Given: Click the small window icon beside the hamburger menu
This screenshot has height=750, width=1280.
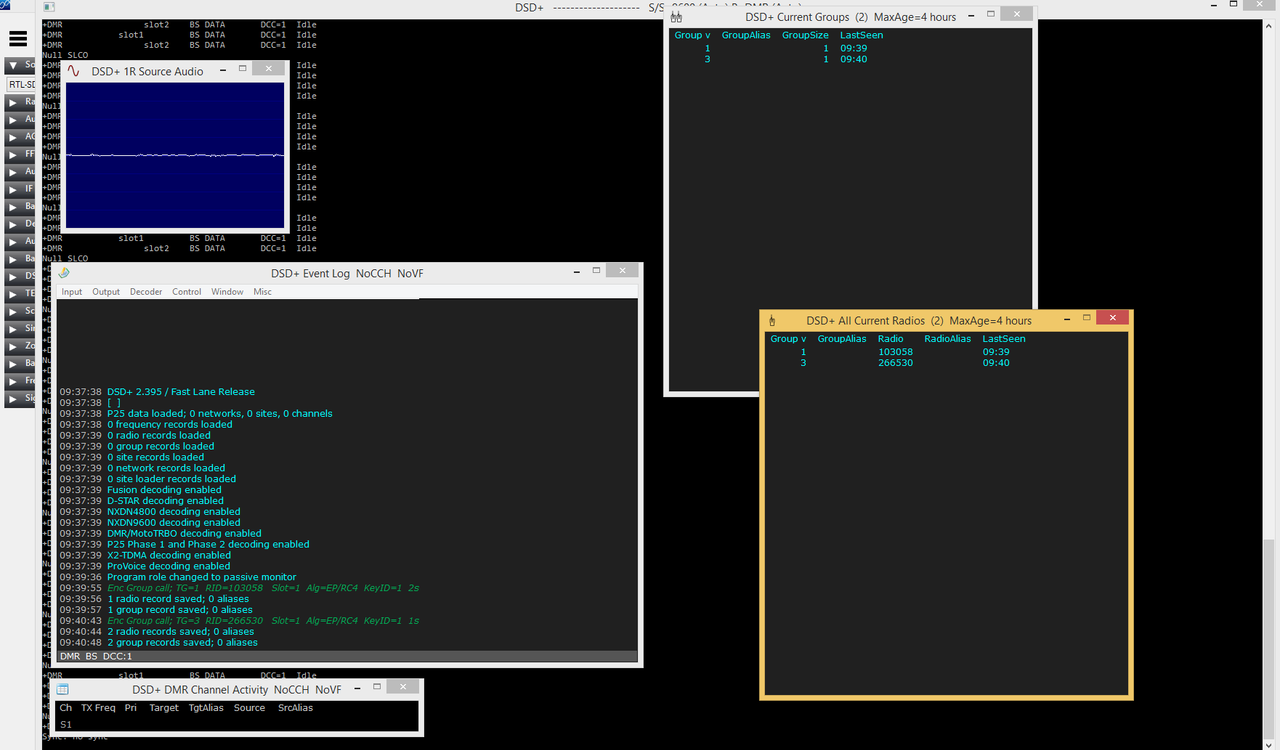Looking at the screenshot, I should click(x=47, y=7).
